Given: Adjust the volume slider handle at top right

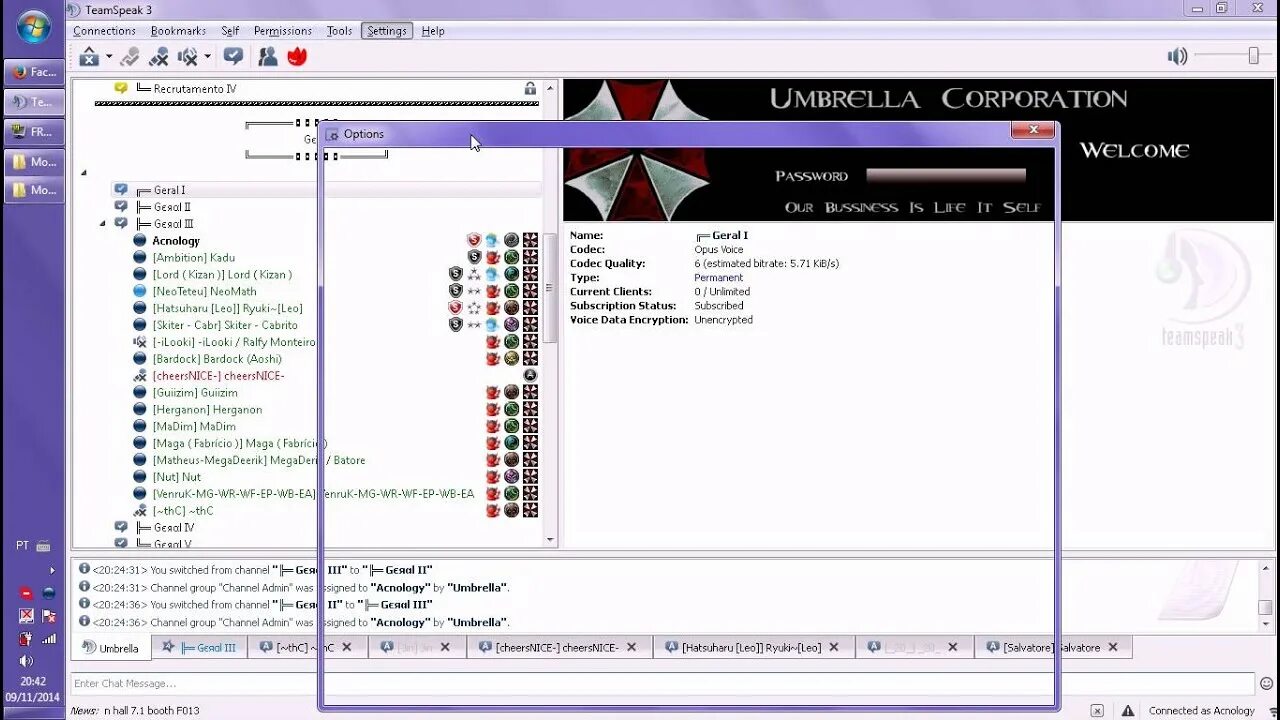Looking at the screenshot, I should pos(1253,56).
